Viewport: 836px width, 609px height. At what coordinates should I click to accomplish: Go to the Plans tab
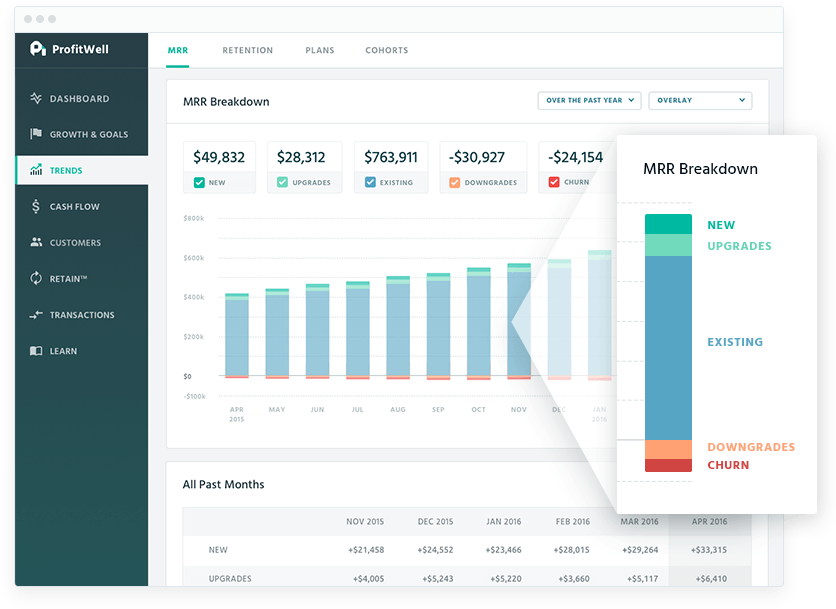click(320, 50)
